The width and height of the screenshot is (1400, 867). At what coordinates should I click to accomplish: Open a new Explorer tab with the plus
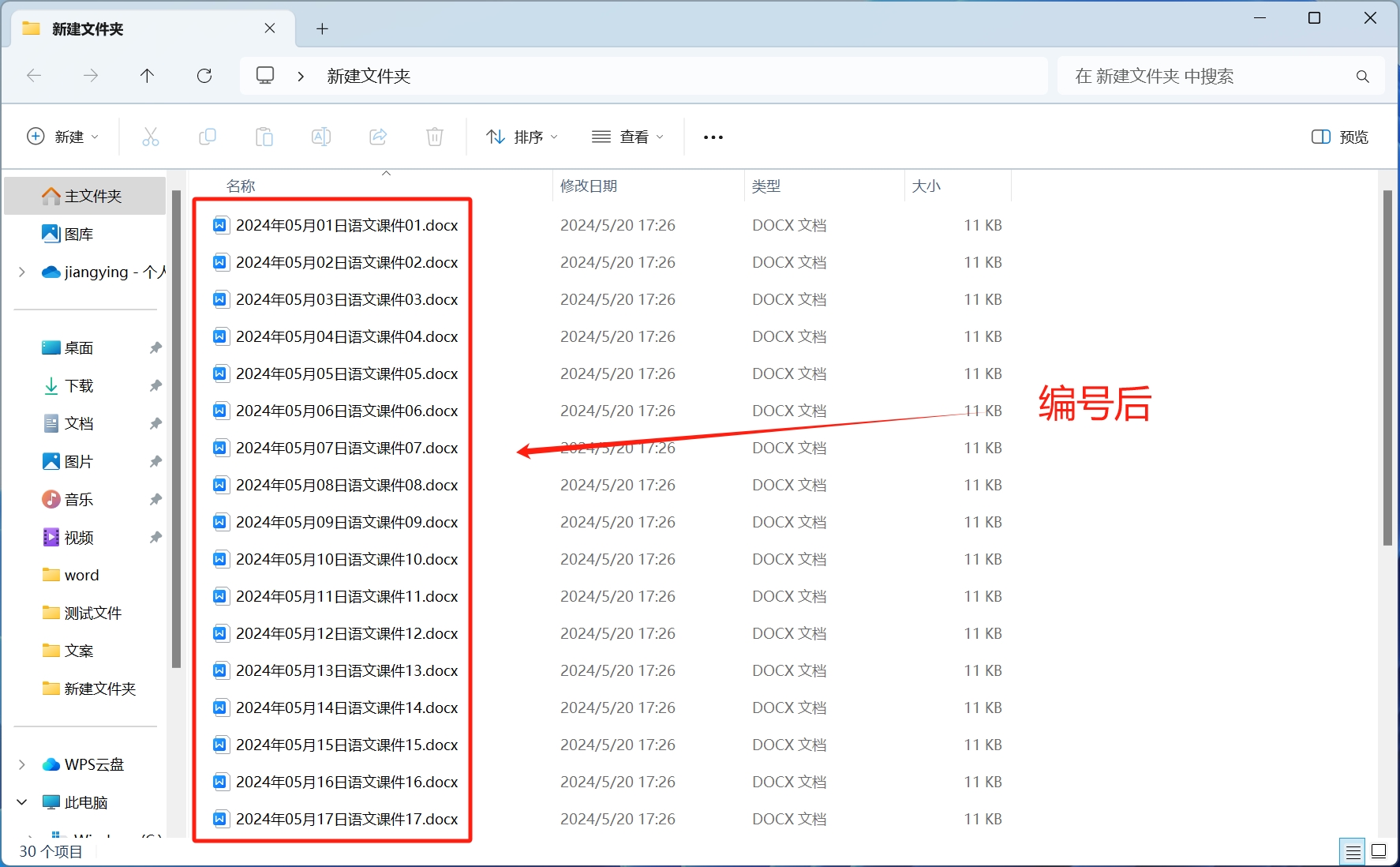point(322,28)
